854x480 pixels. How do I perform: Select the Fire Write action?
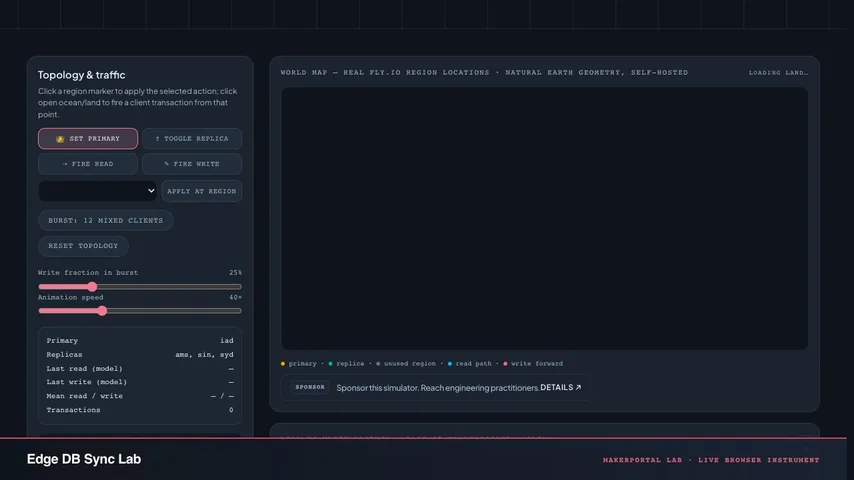(x=192, y=163)
